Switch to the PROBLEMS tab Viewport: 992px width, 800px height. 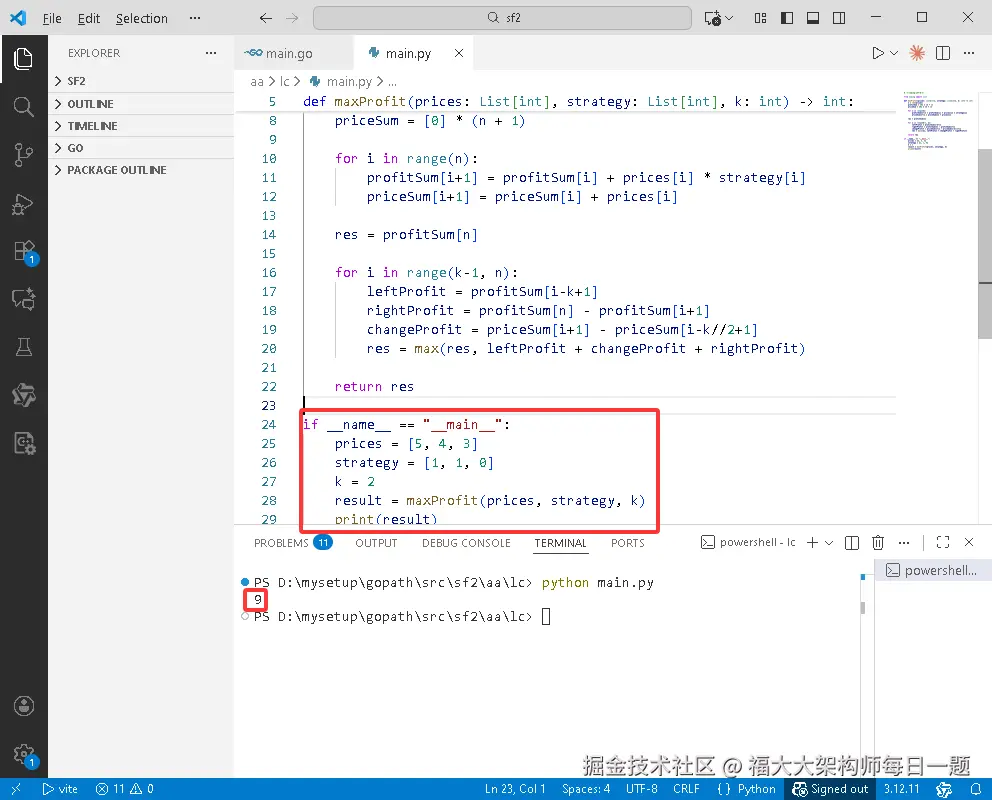[292, 543]
